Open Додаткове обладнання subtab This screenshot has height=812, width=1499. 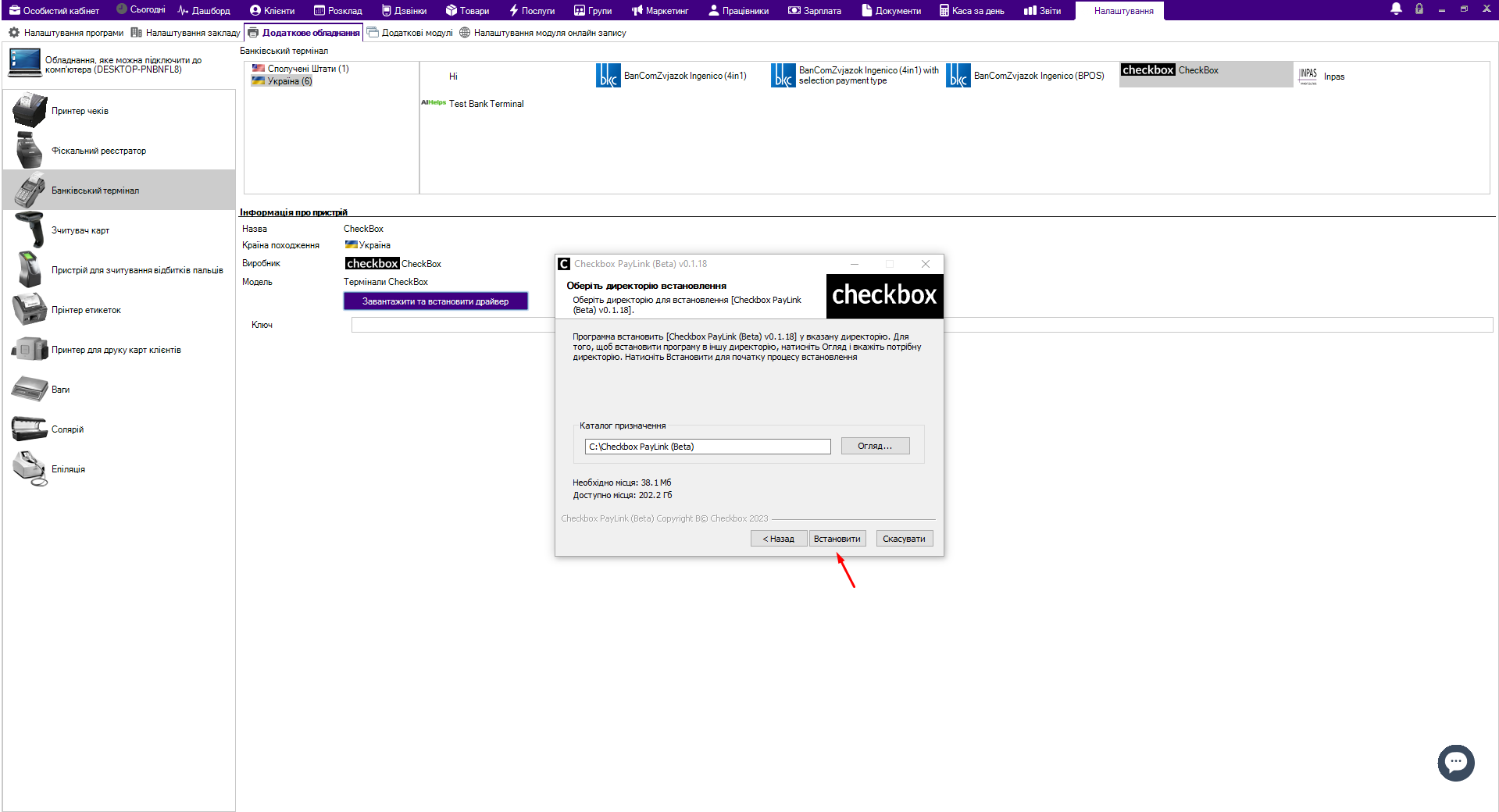[x=304, y=33]
